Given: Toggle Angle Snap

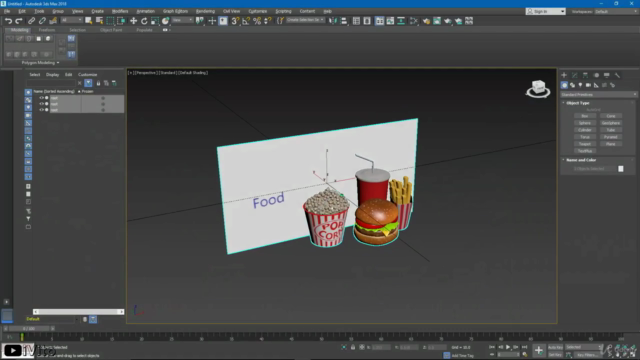Looking at the screenshot, I should [246, 21].
